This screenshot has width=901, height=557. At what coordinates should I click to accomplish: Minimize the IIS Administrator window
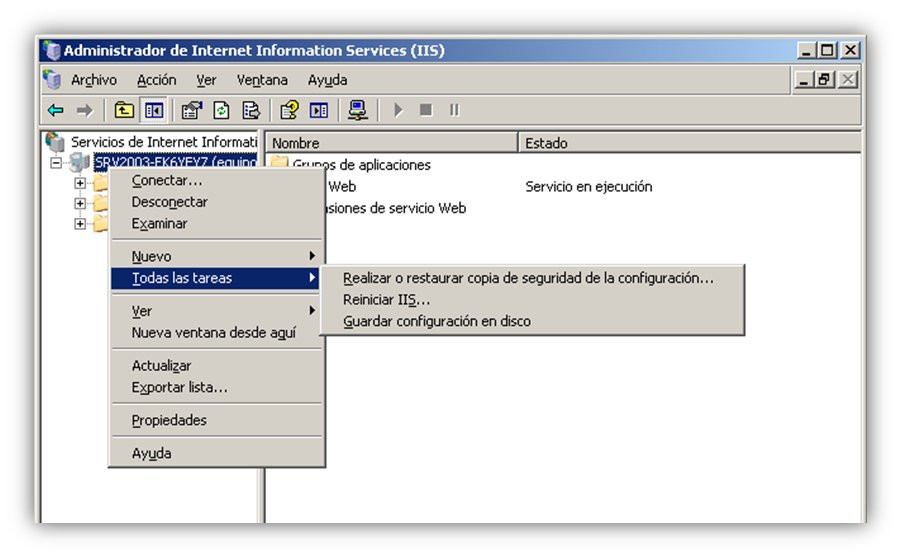(807, 51)
